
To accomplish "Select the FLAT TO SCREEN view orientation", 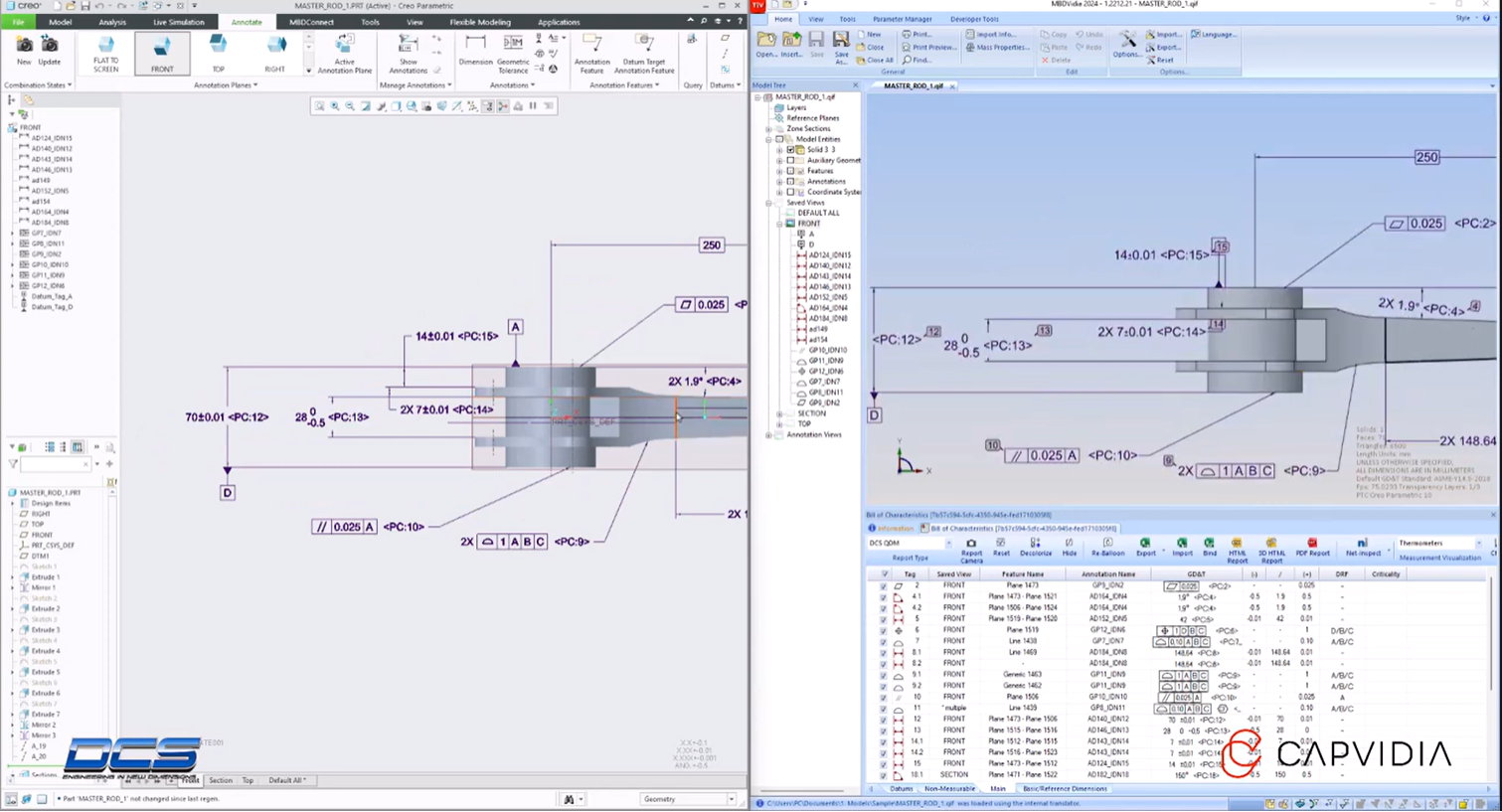I will 104,52.
